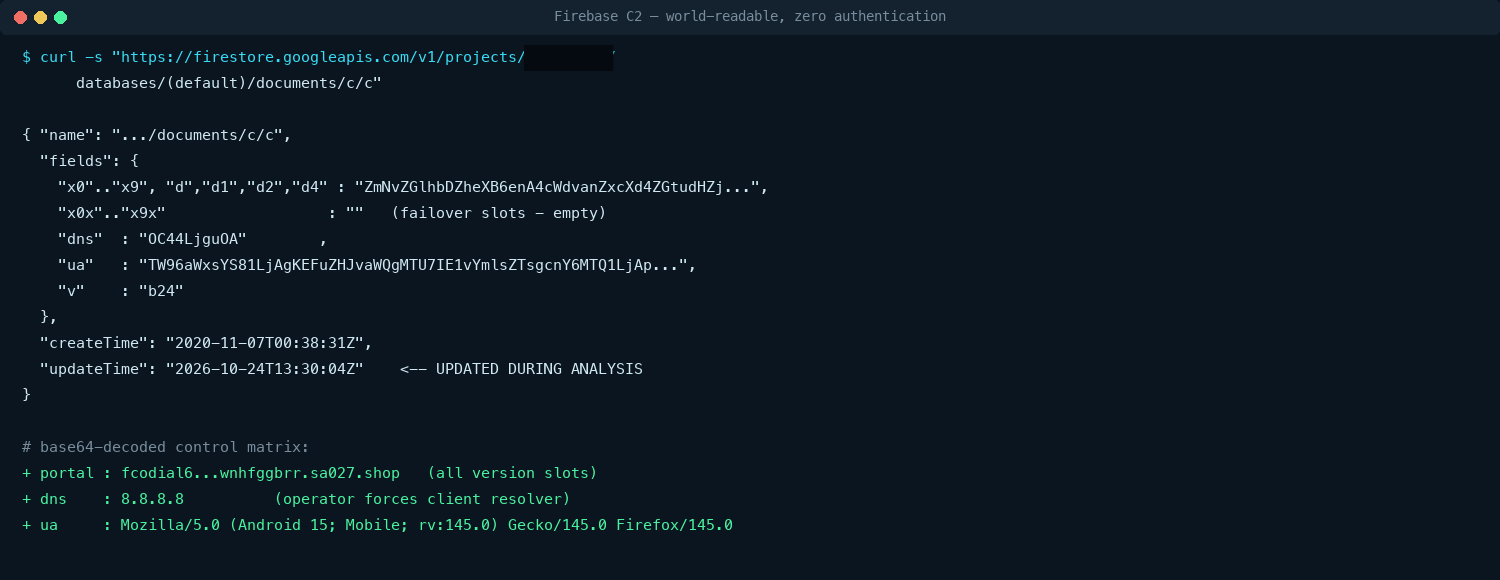Click the green maximize window button

coord(60,17)
